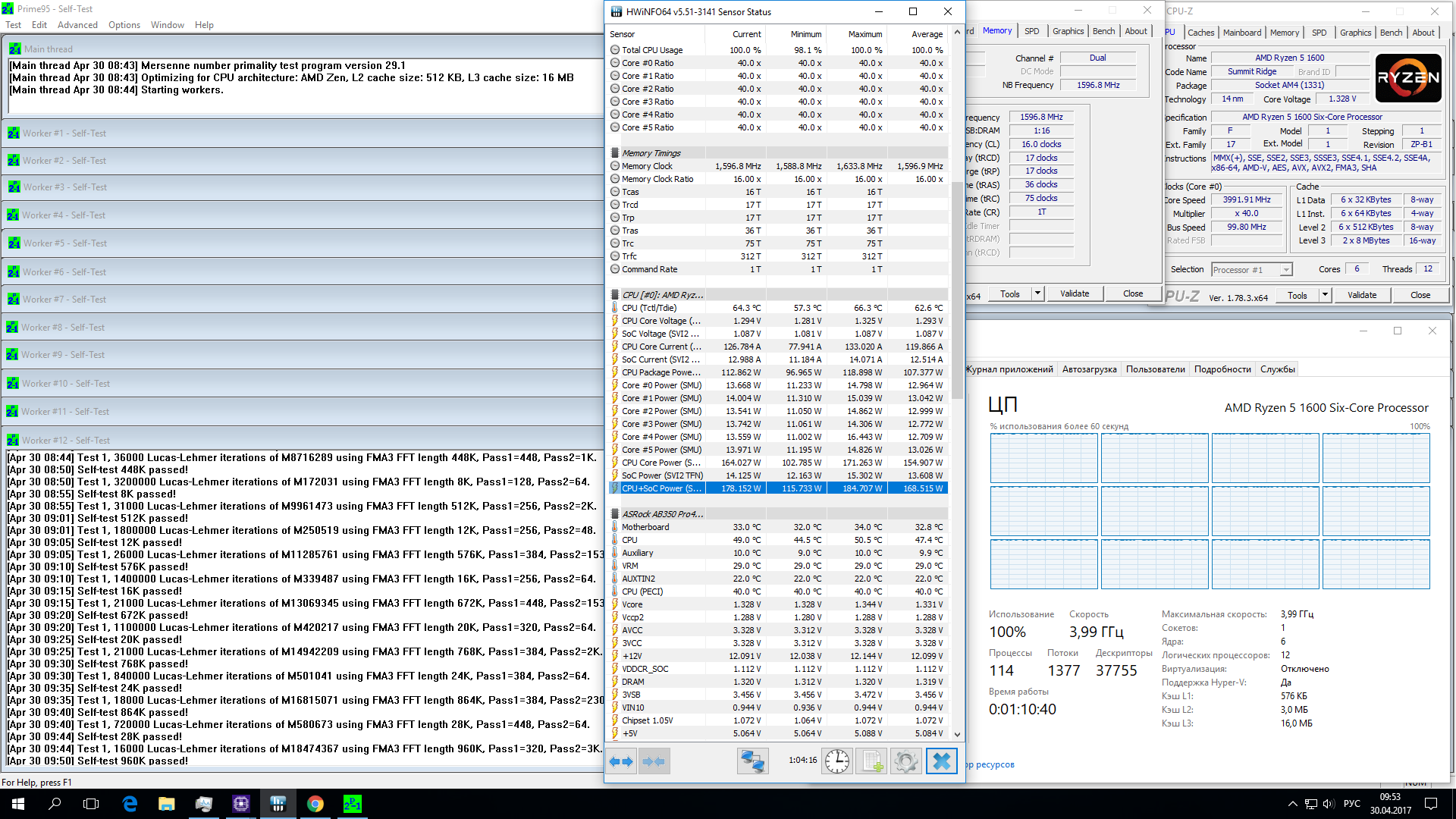Viewport: 1456px width, 819px height.
Task: Open Prime95 taskbar icon
Action: (x=353, y=804)
